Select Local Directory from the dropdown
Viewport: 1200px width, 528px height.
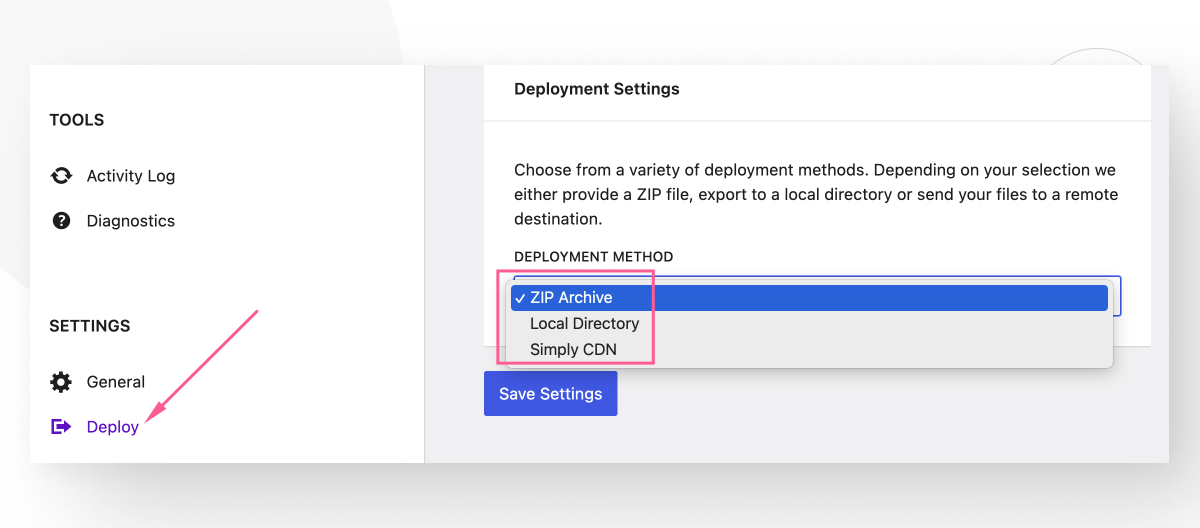click(x=584, y=324)
